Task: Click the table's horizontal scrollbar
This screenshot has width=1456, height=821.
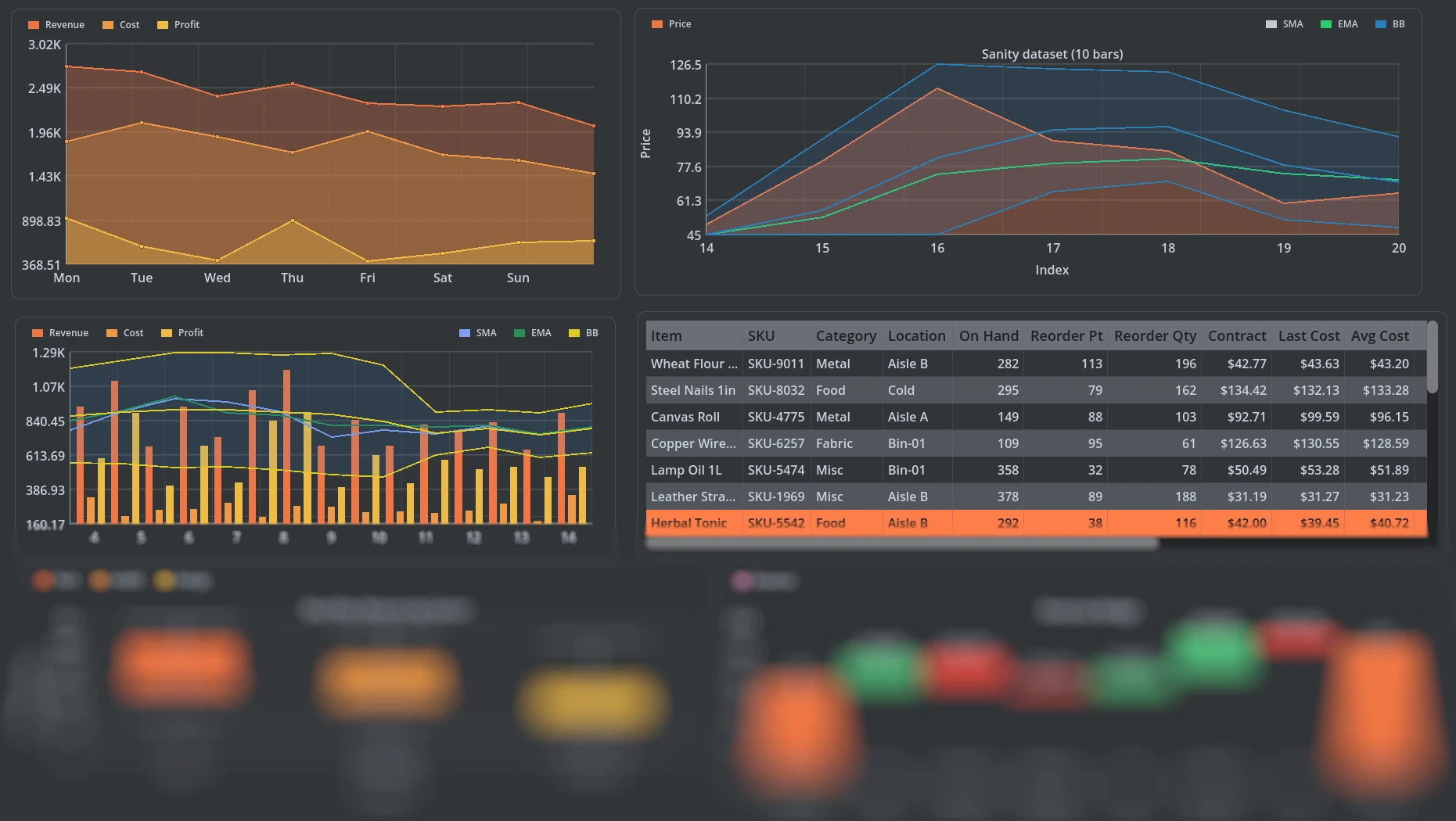Action: pyautogui.click(x=901, y=544)
